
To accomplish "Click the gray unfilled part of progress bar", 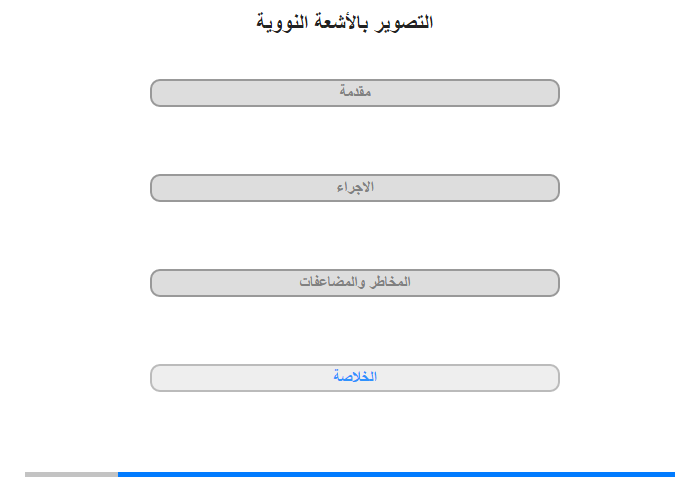I will point(71,474).
